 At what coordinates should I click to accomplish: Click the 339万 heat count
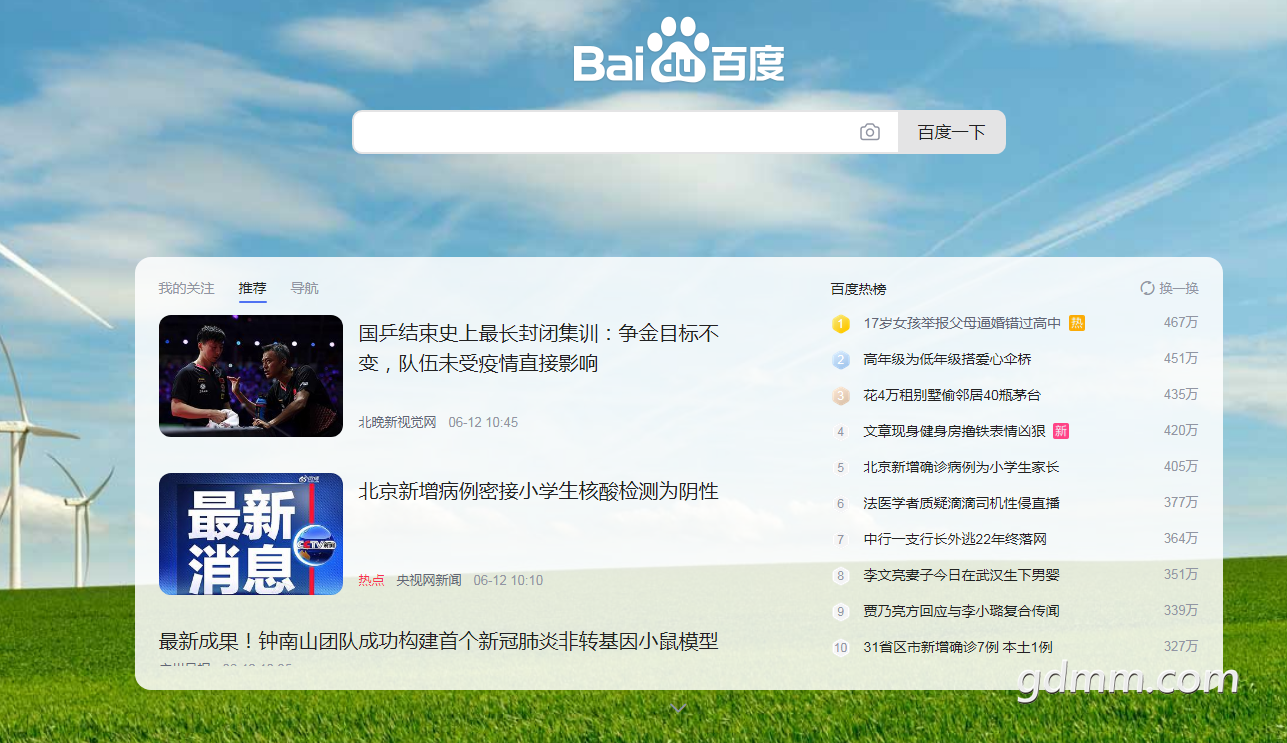click(x=1181, y=610)
